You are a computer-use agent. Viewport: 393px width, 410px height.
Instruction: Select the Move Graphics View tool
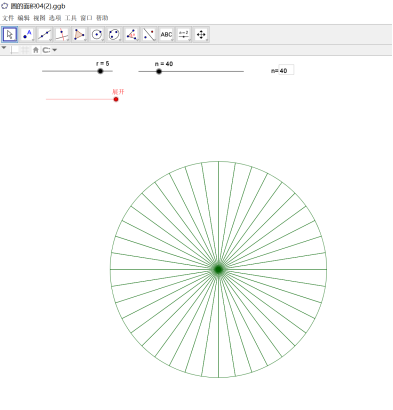[201, 34]
